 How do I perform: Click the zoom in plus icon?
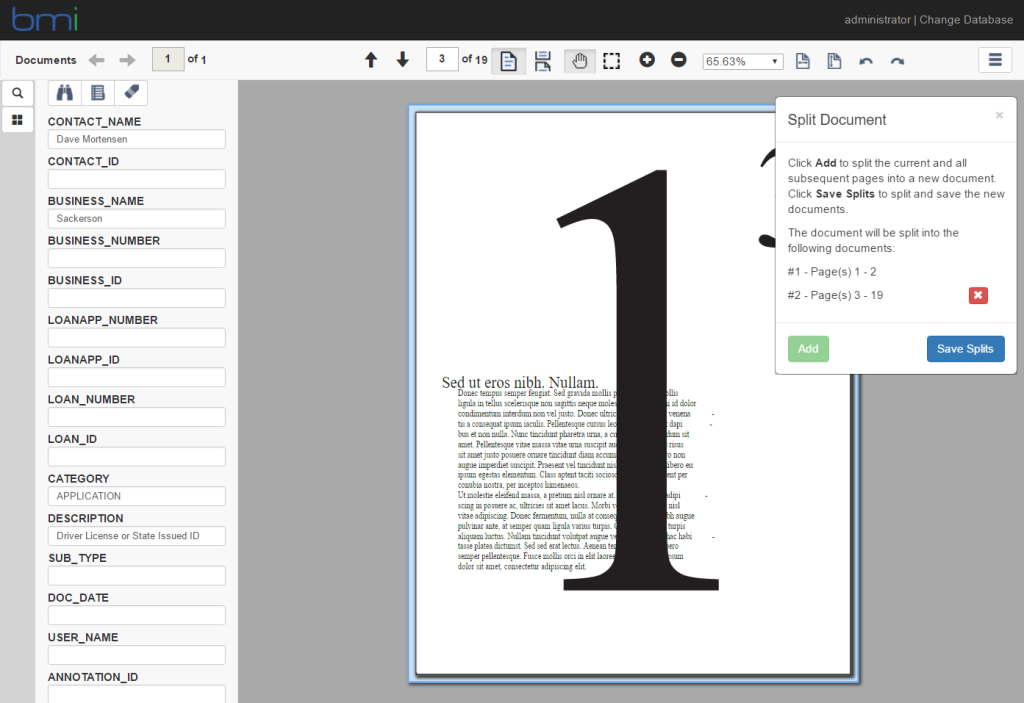(x=647, y=60)
